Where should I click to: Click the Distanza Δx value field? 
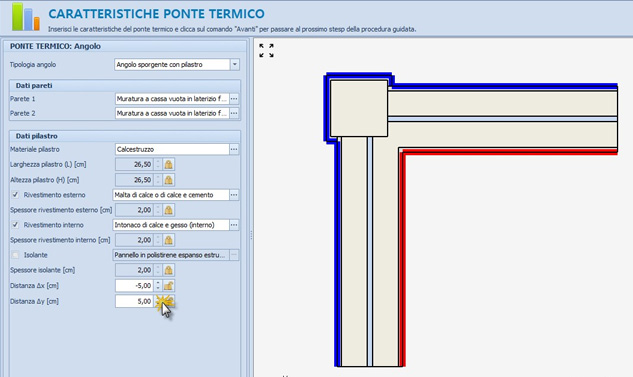point(134,286)
